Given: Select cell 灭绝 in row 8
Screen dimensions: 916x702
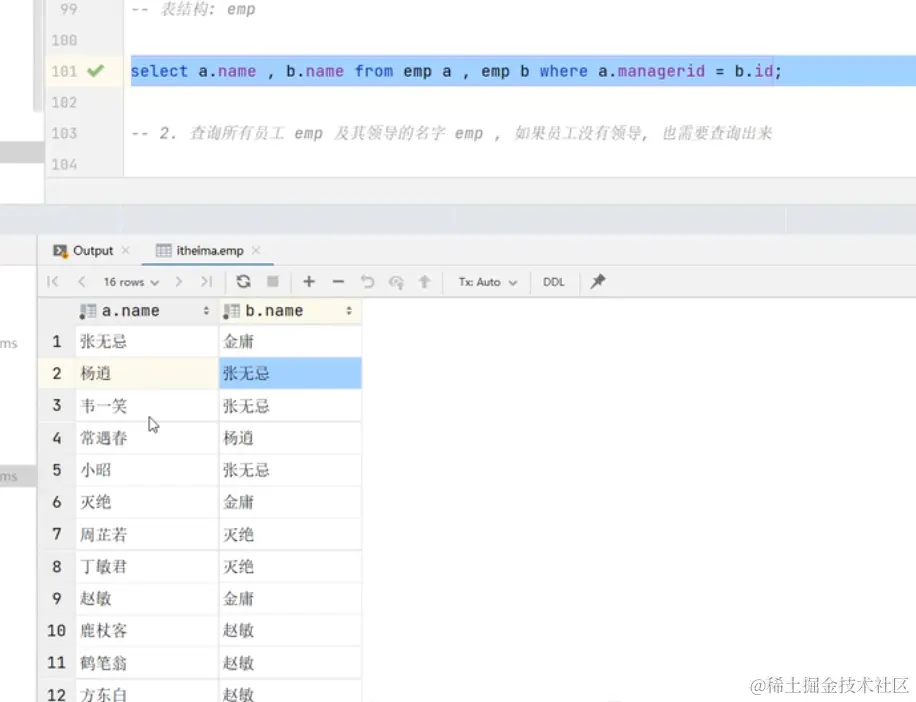Looking at the screenshot, I should pos(290,567).
